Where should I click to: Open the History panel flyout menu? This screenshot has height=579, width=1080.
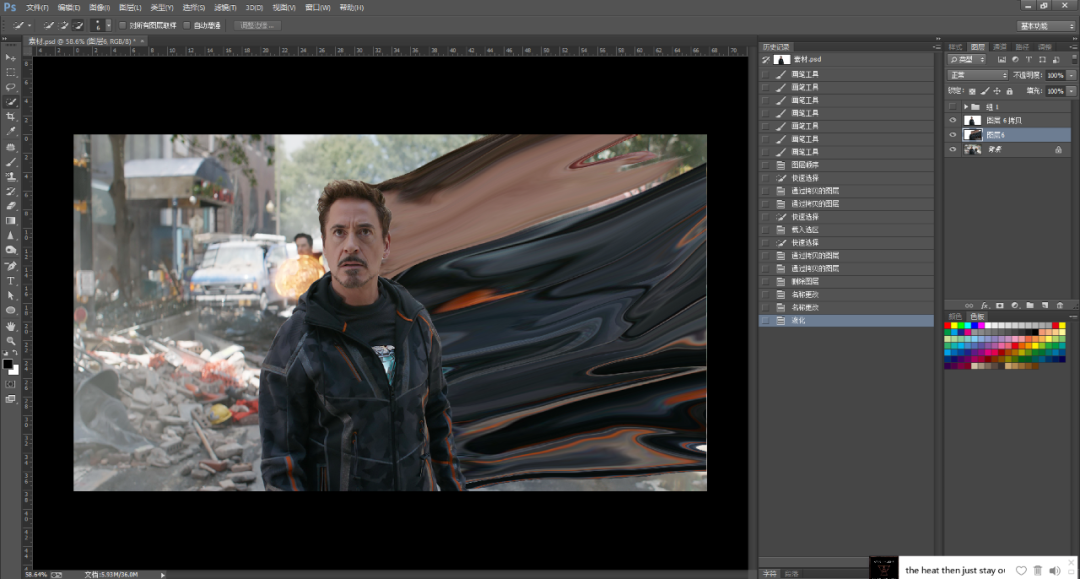(937, 48)
